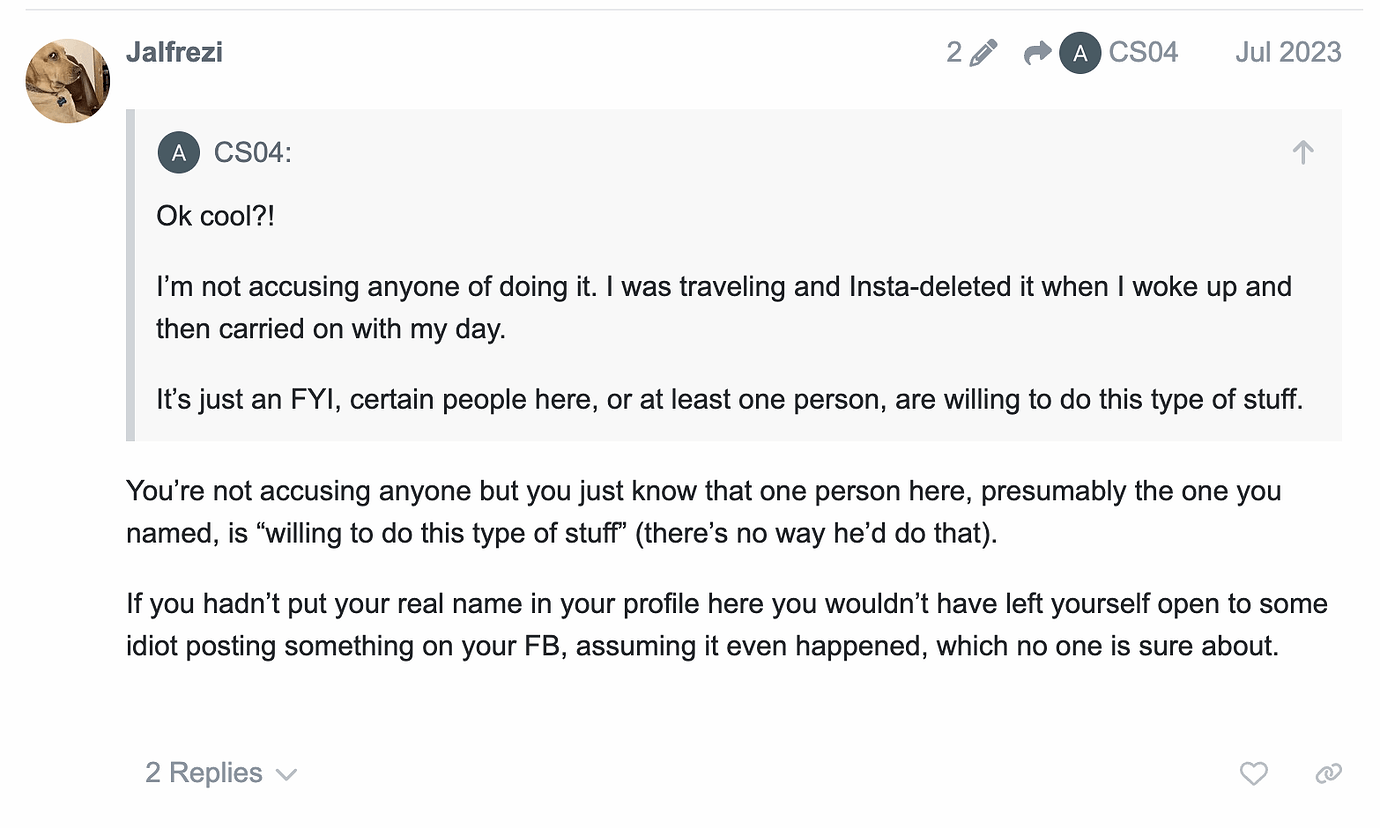
Task: Click the CS04 reply-to name in header
Action: [x=1143, y=53]
